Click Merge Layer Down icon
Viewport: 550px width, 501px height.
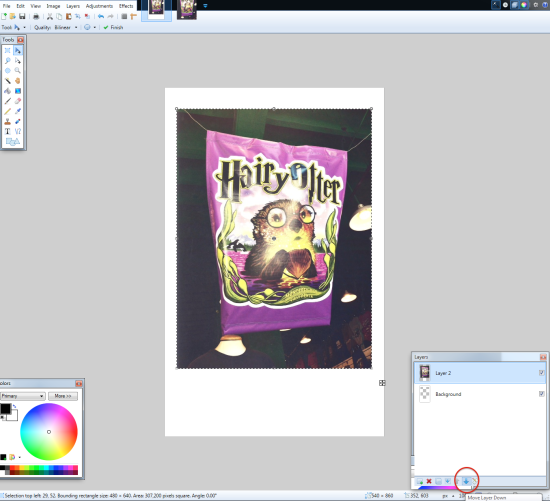tap(448, 481)
